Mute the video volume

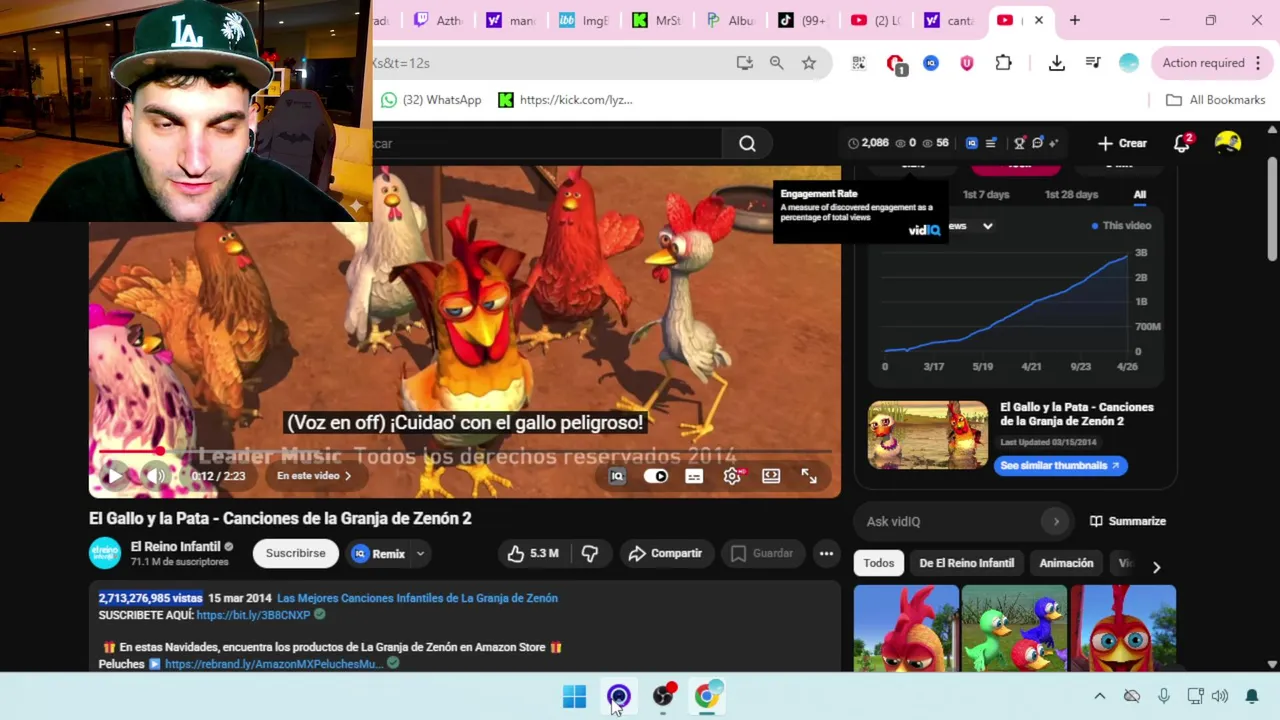point(156,476)
